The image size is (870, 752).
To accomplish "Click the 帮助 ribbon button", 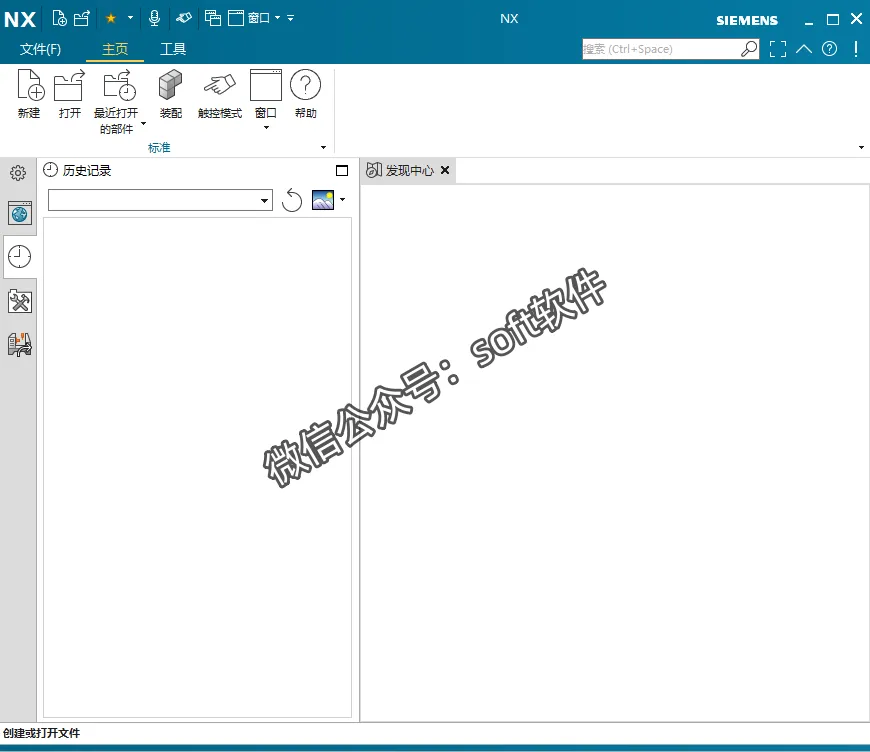I will [x=305, y=94].
